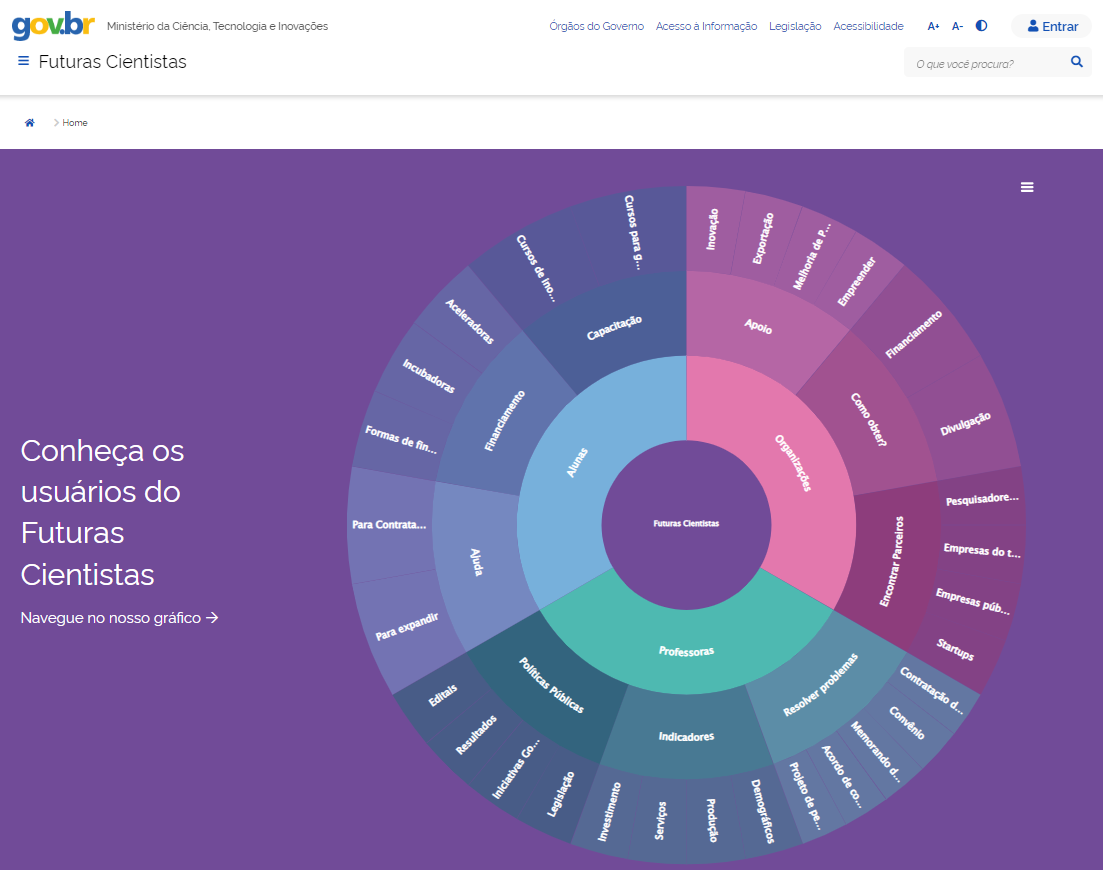Select the Políticas Públicas segment

(x=551, y=685)
